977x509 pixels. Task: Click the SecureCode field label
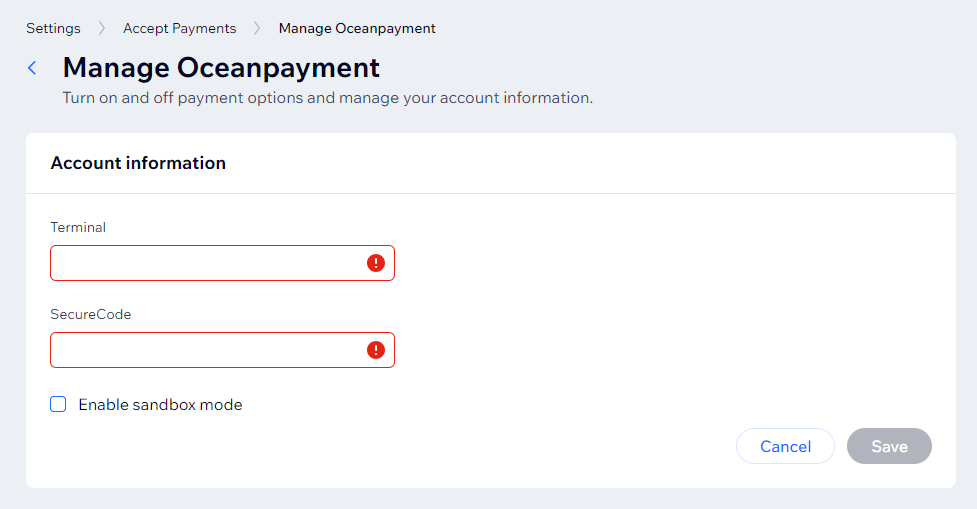[91, 314]
